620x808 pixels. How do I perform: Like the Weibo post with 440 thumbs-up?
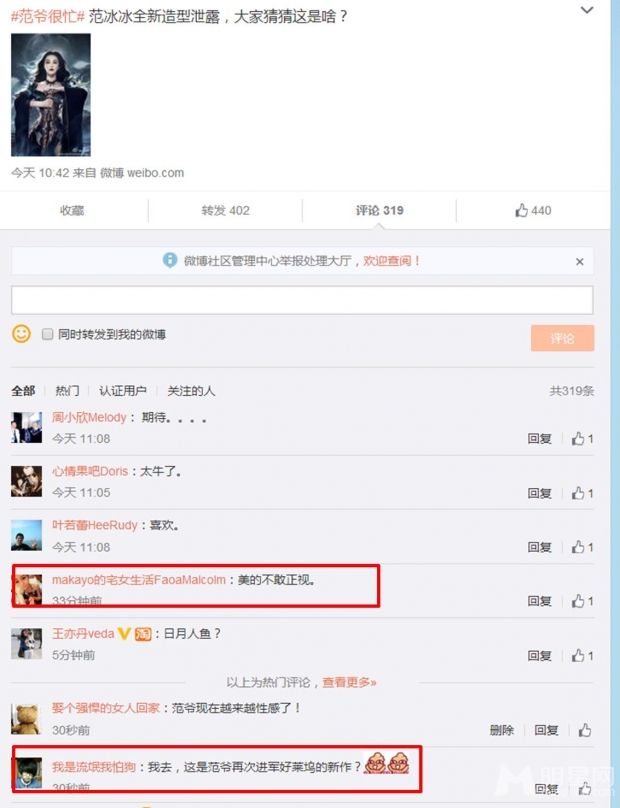click(x=533, y=210)
